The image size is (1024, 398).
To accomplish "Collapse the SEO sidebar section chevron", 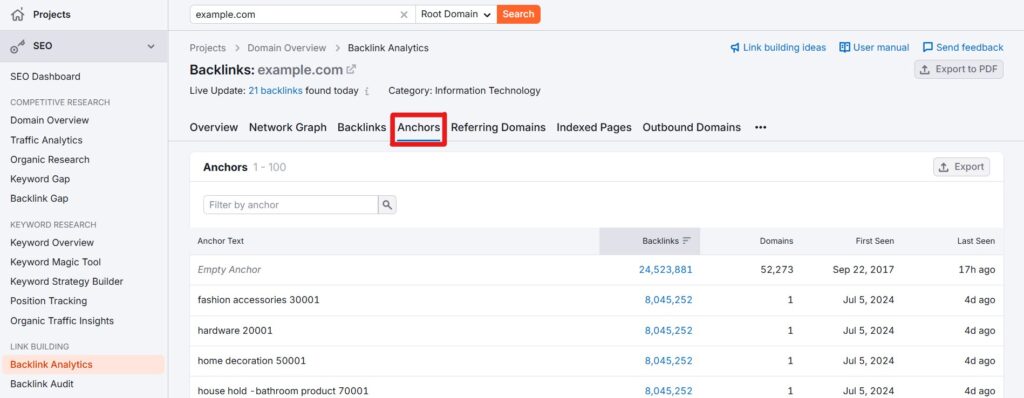I will click(x=152, y=46).
